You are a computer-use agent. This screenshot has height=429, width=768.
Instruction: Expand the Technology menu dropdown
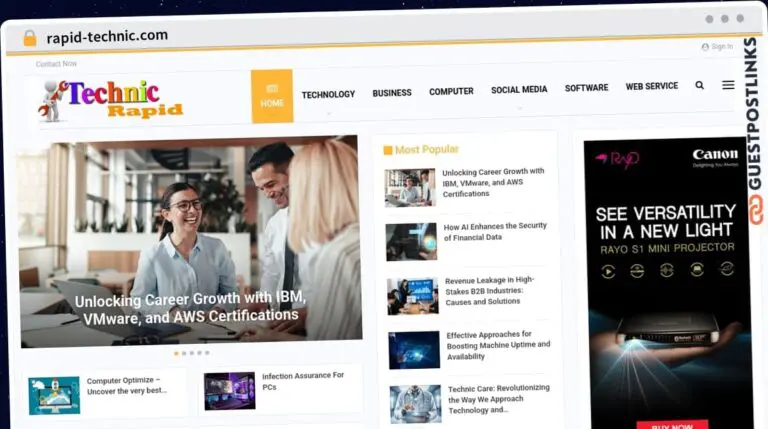tap(328, 94)
